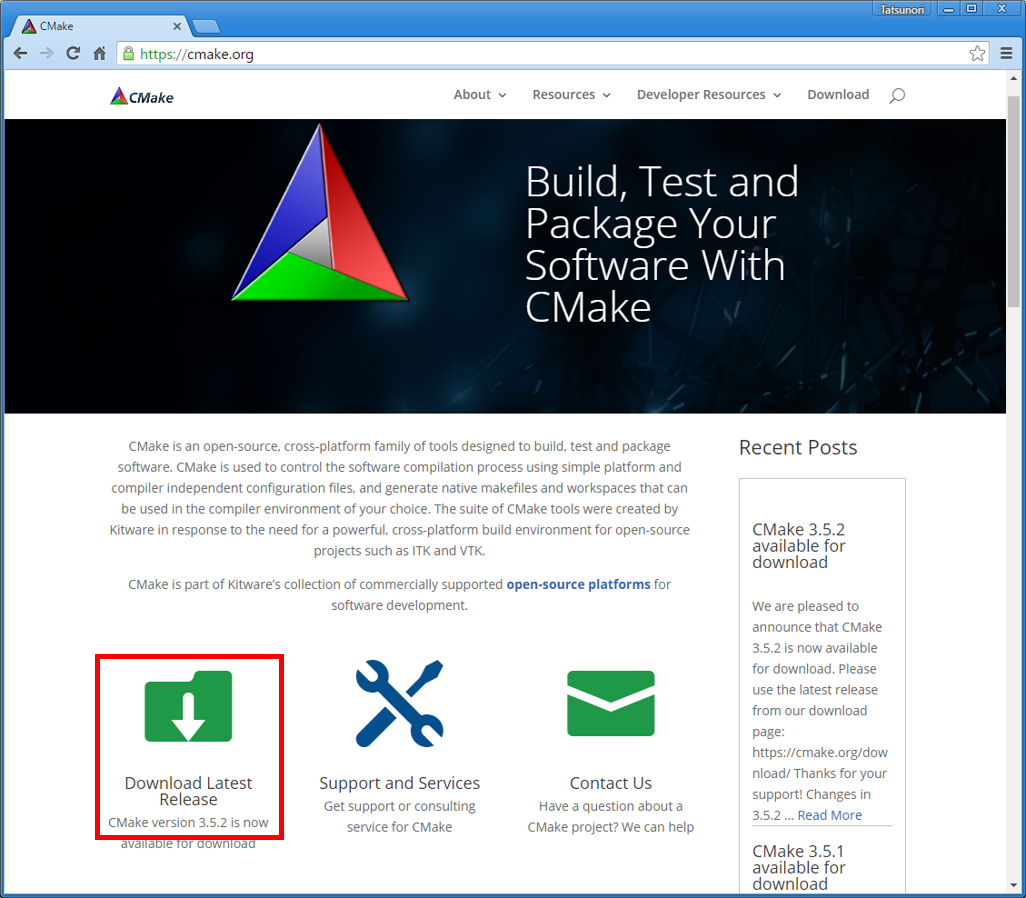This screenshot has height=898, width=1026.
Task: Click 'Get support or consulting' text
Action: (x=399, y=806)
